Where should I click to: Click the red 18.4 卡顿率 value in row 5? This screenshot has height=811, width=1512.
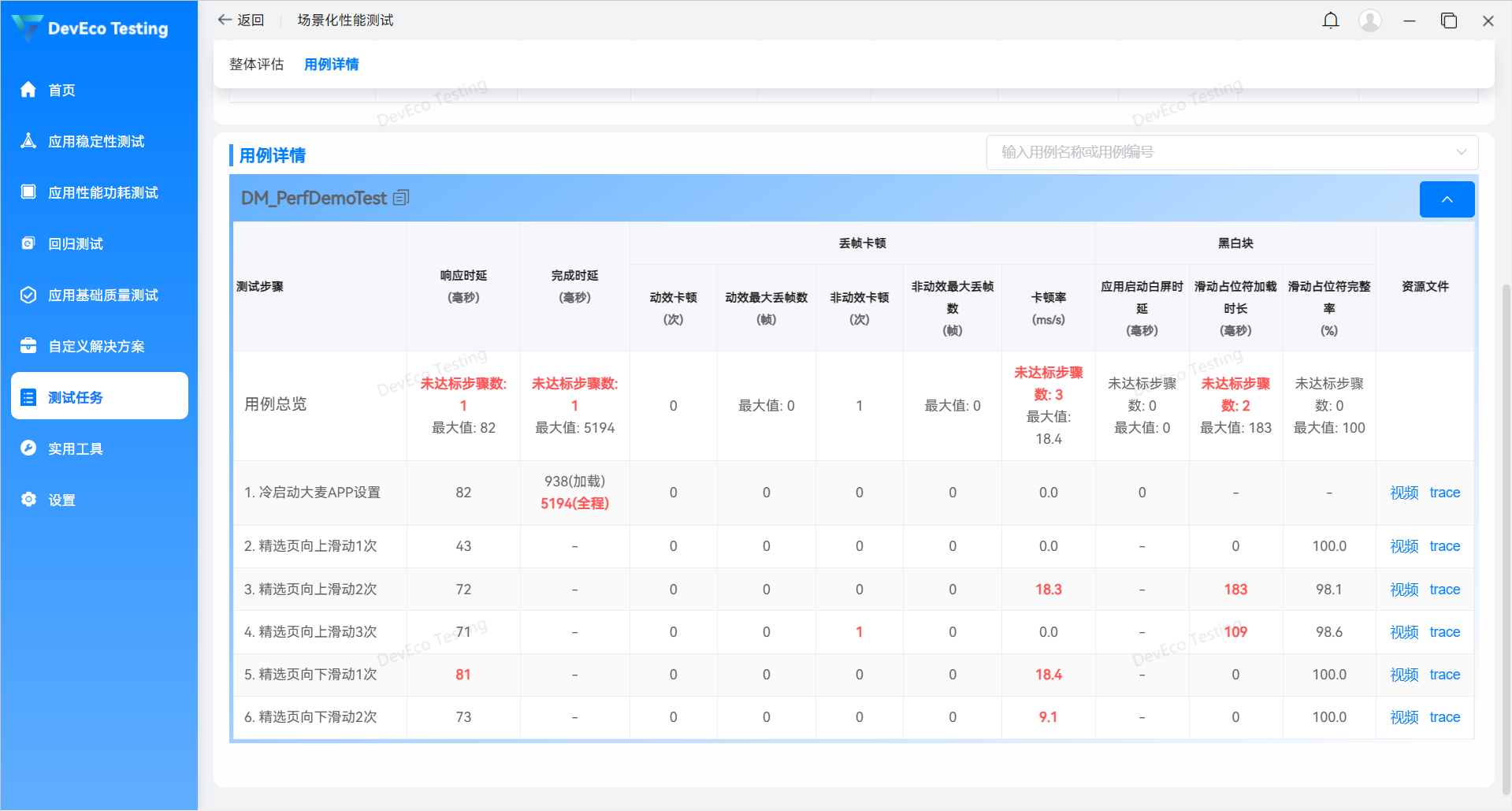tap(1049, 675)
